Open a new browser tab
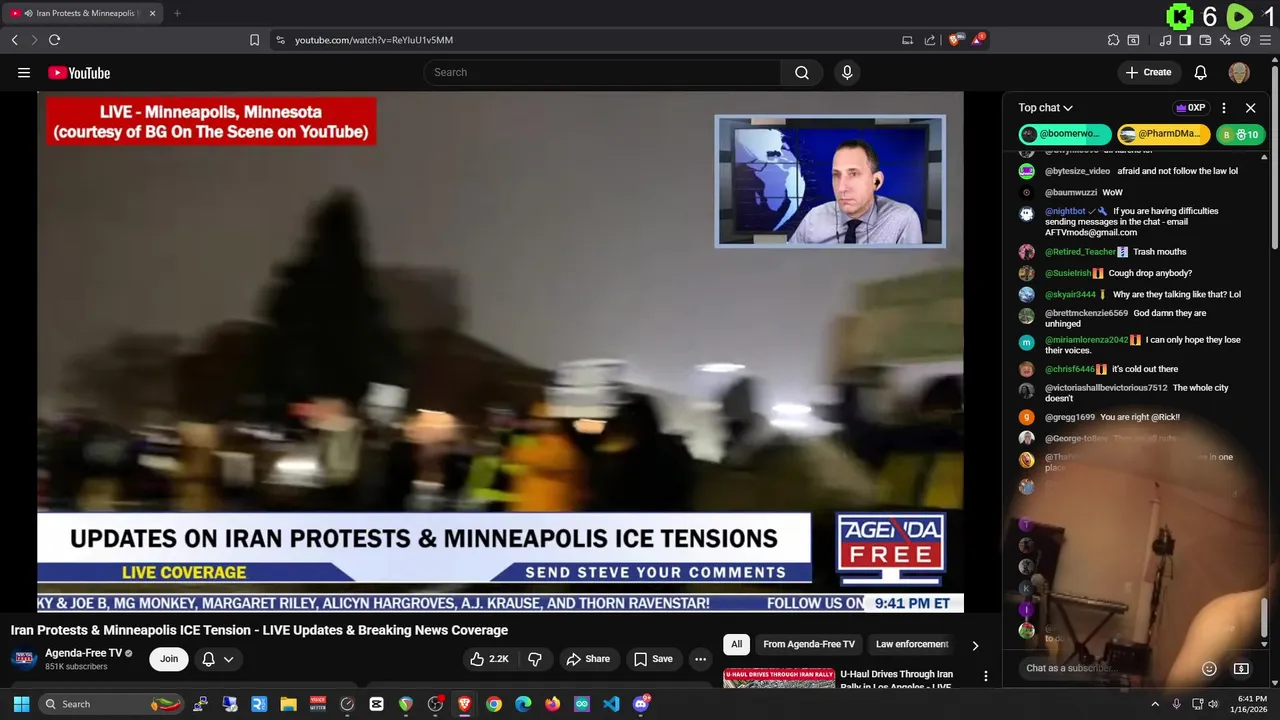Viewport: 1280px width, 720px height. click(x=177, y=13)
